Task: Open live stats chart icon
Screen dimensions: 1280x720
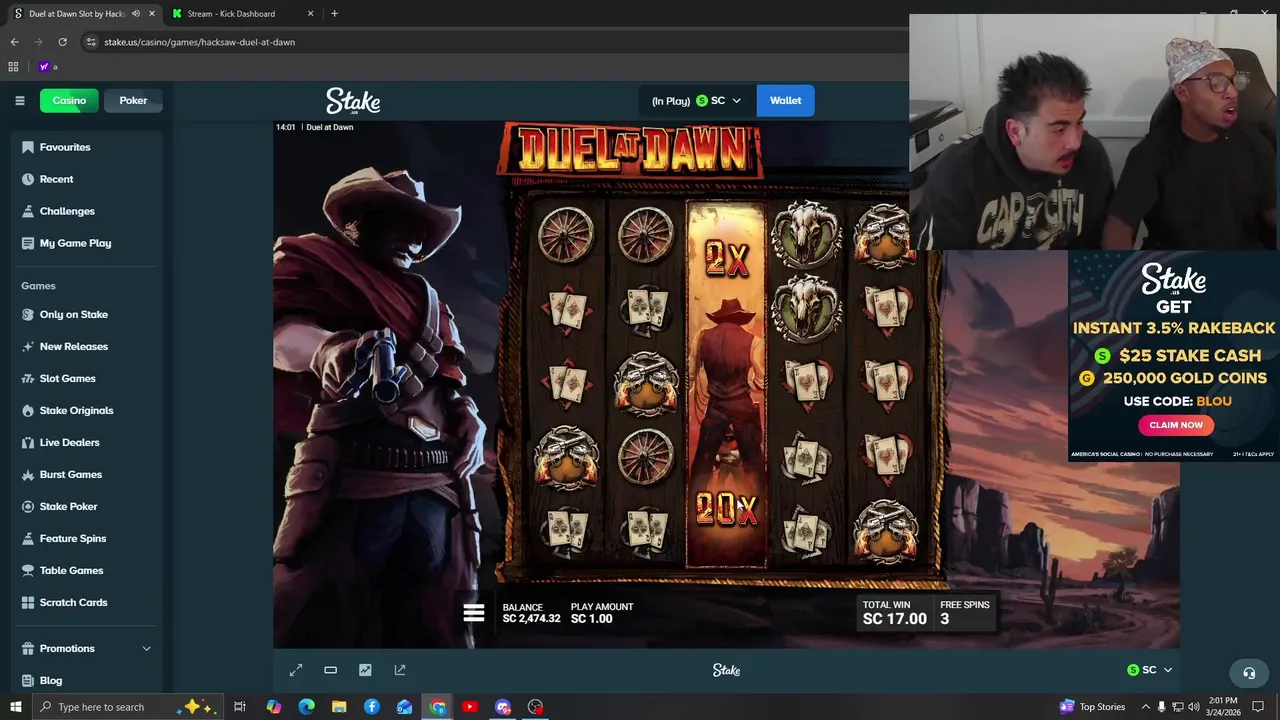Action: click(x=365, y=670)
